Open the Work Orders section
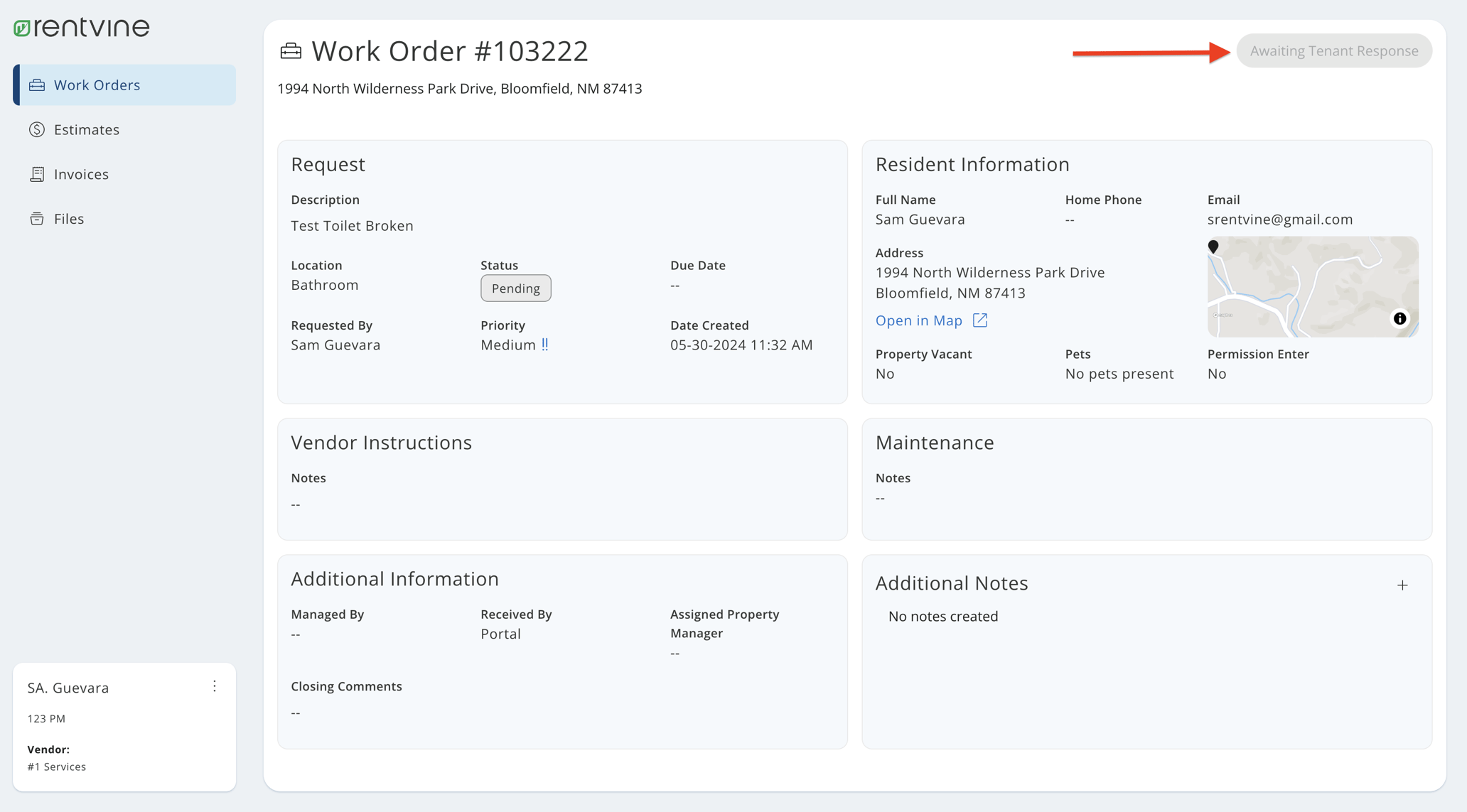The image size is (1467, 812). pyautogui.click(x=97, y=85)
